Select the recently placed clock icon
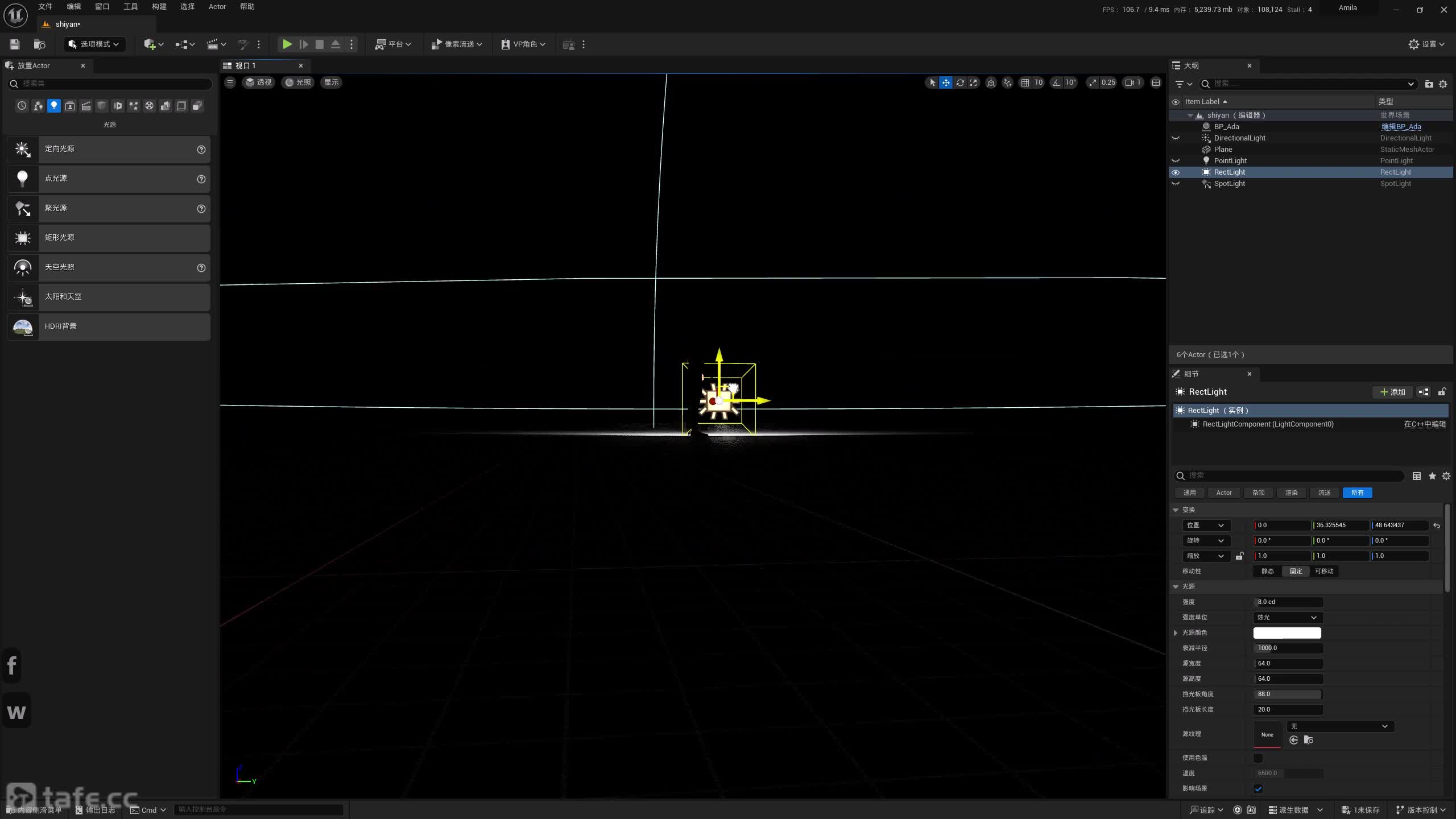1456x819 pixels. coord(22,106)
